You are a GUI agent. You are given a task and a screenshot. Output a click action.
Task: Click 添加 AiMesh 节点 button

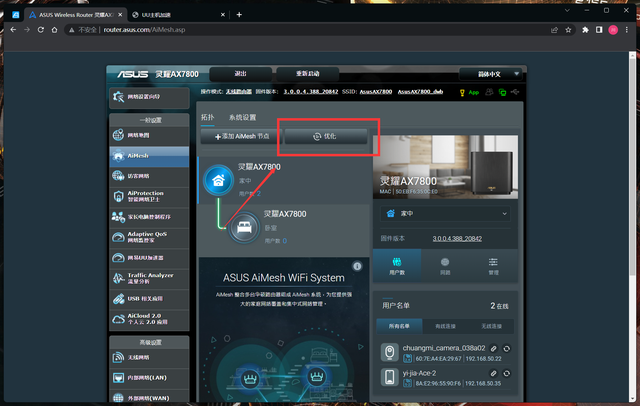point(241,136)
